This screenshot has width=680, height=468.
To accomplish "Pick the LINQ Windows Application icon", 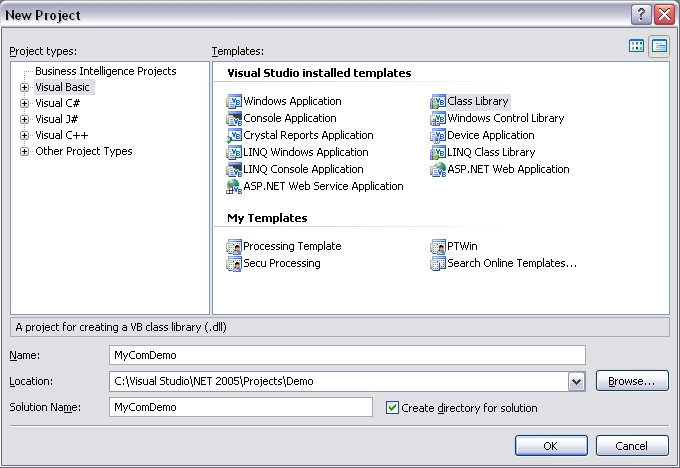I will click(x=234, y=152).
